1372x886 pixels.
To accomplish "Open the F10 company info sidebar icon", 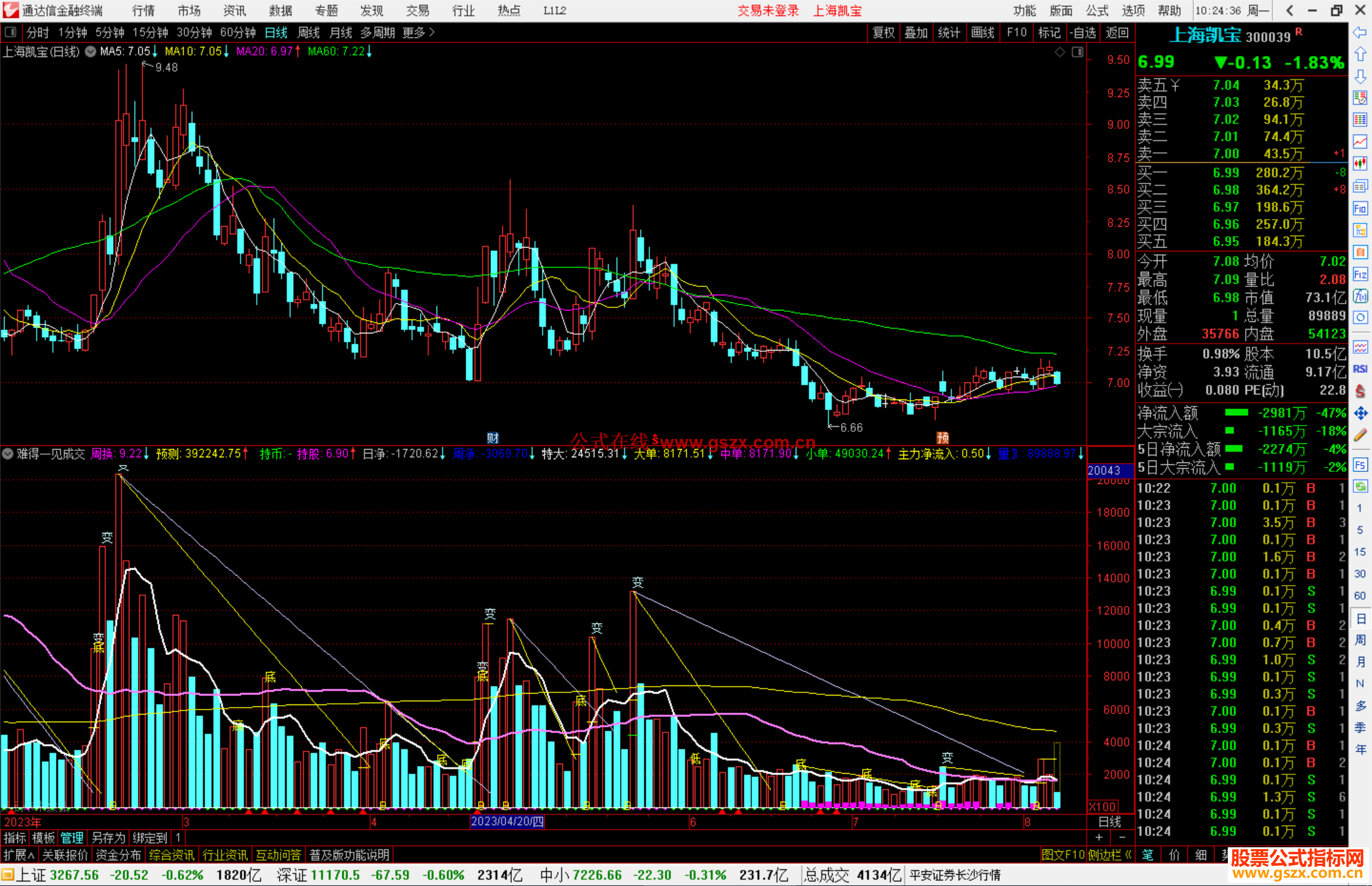I will point(1360,208).
